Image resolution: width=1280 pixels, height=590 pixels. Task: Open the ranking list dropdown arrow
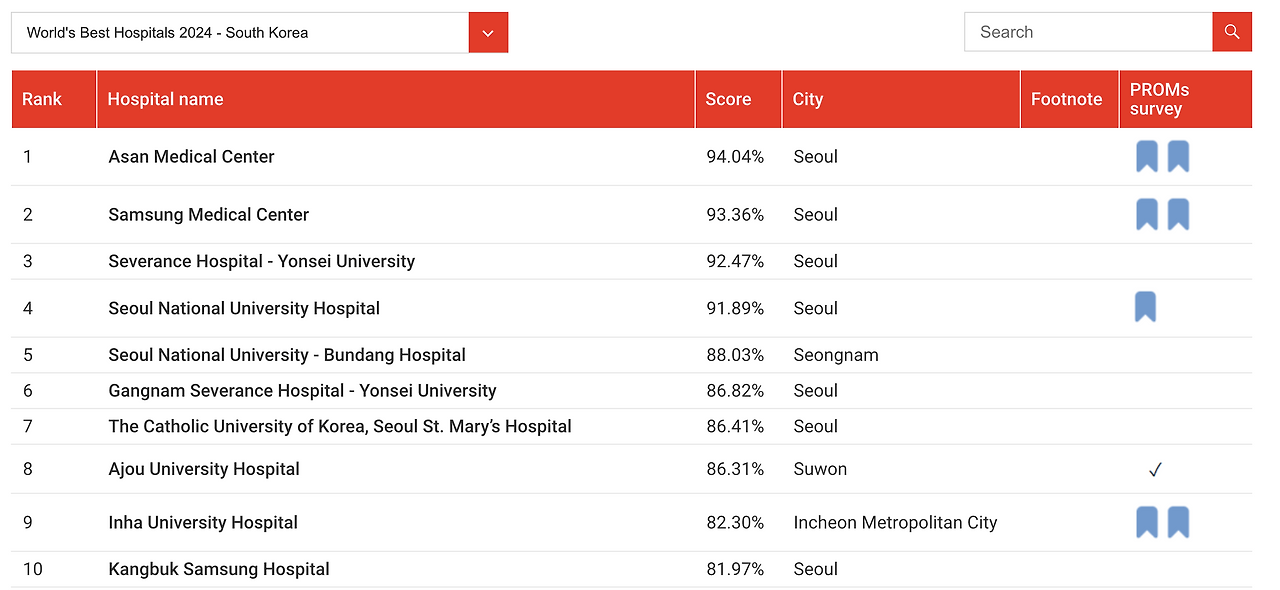488,33
